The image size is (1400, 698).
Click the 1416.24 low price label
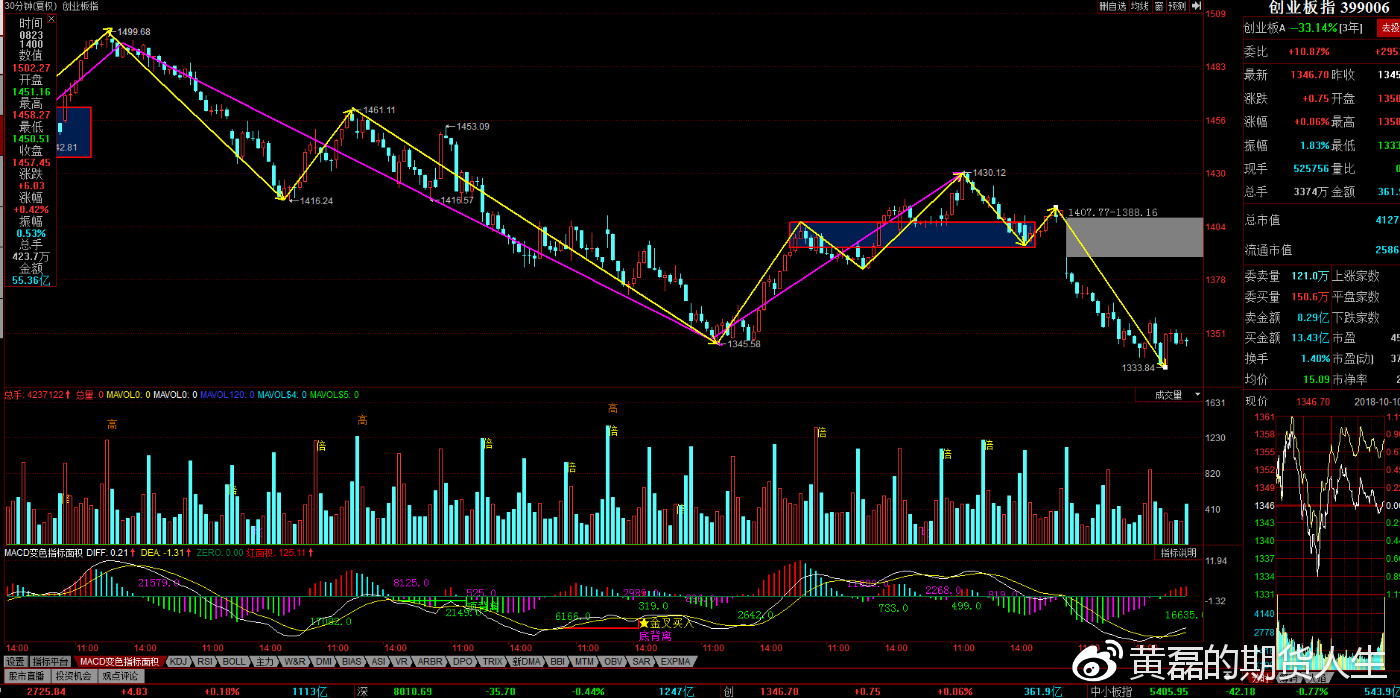click(x=316, y=201)
